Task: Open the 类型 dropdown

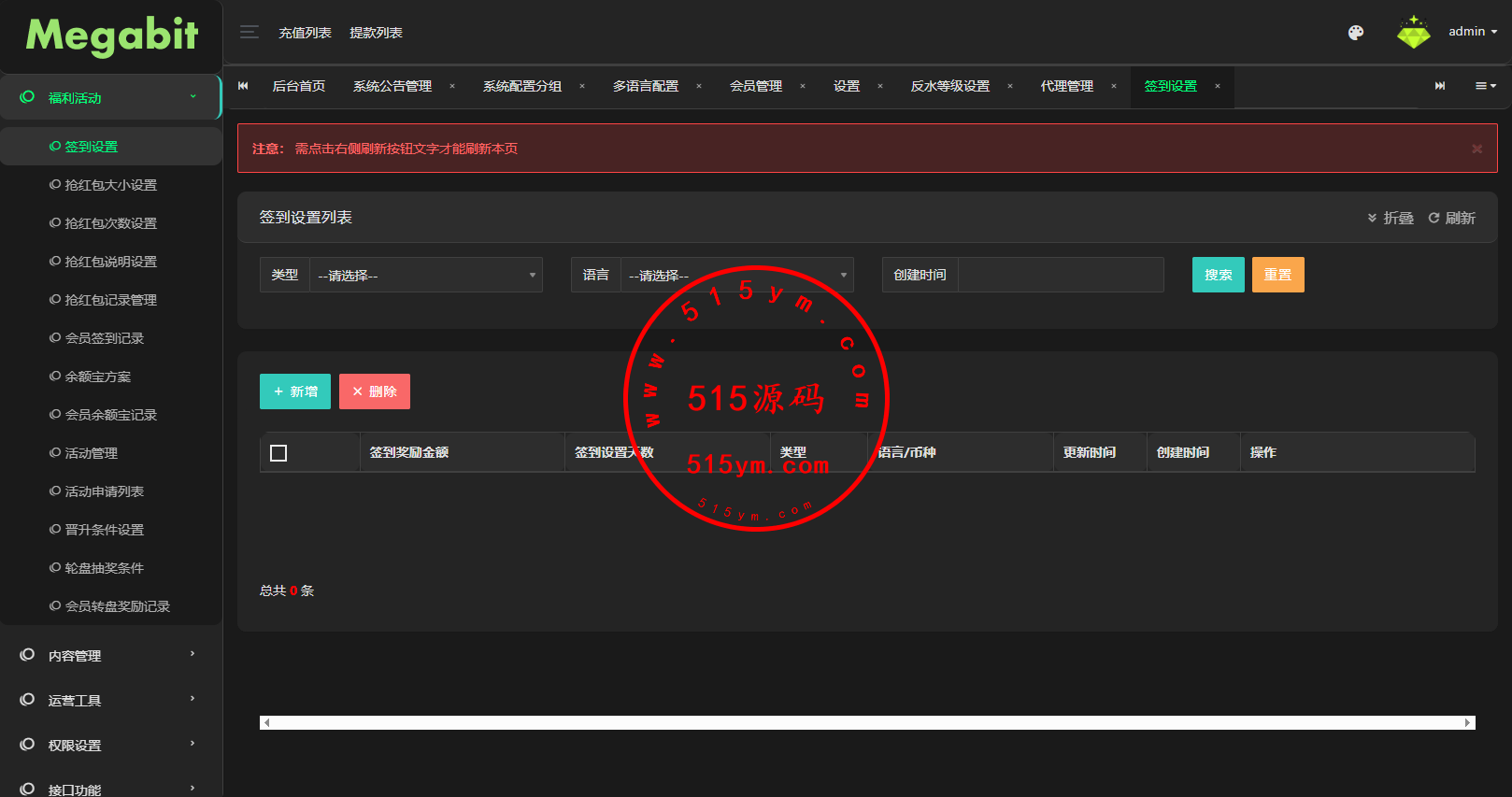Action: (426, 276)
